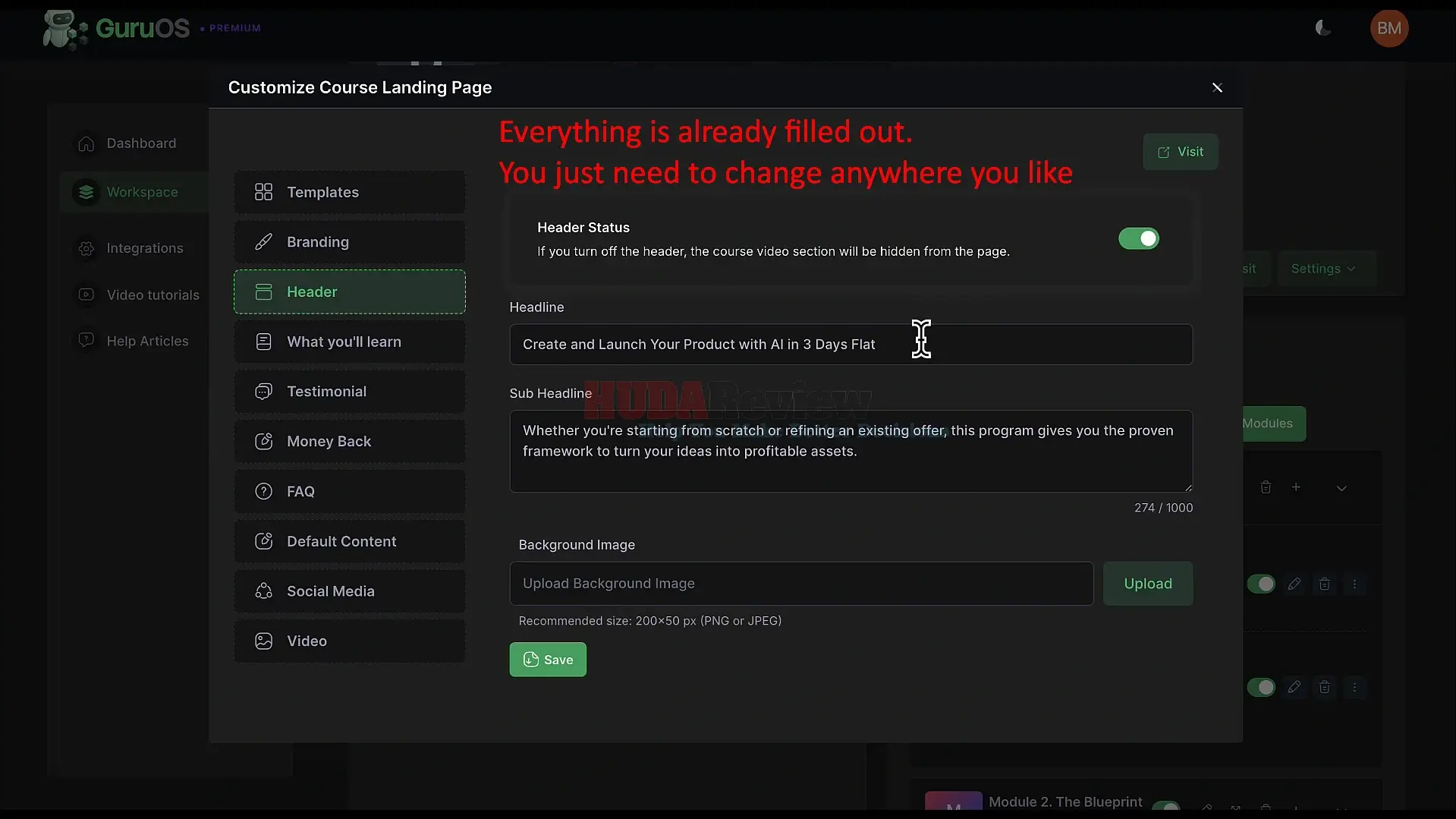Viewport: 1456px width, 819px height.
Task: Open the Social Media section
Action: (350, 591)
